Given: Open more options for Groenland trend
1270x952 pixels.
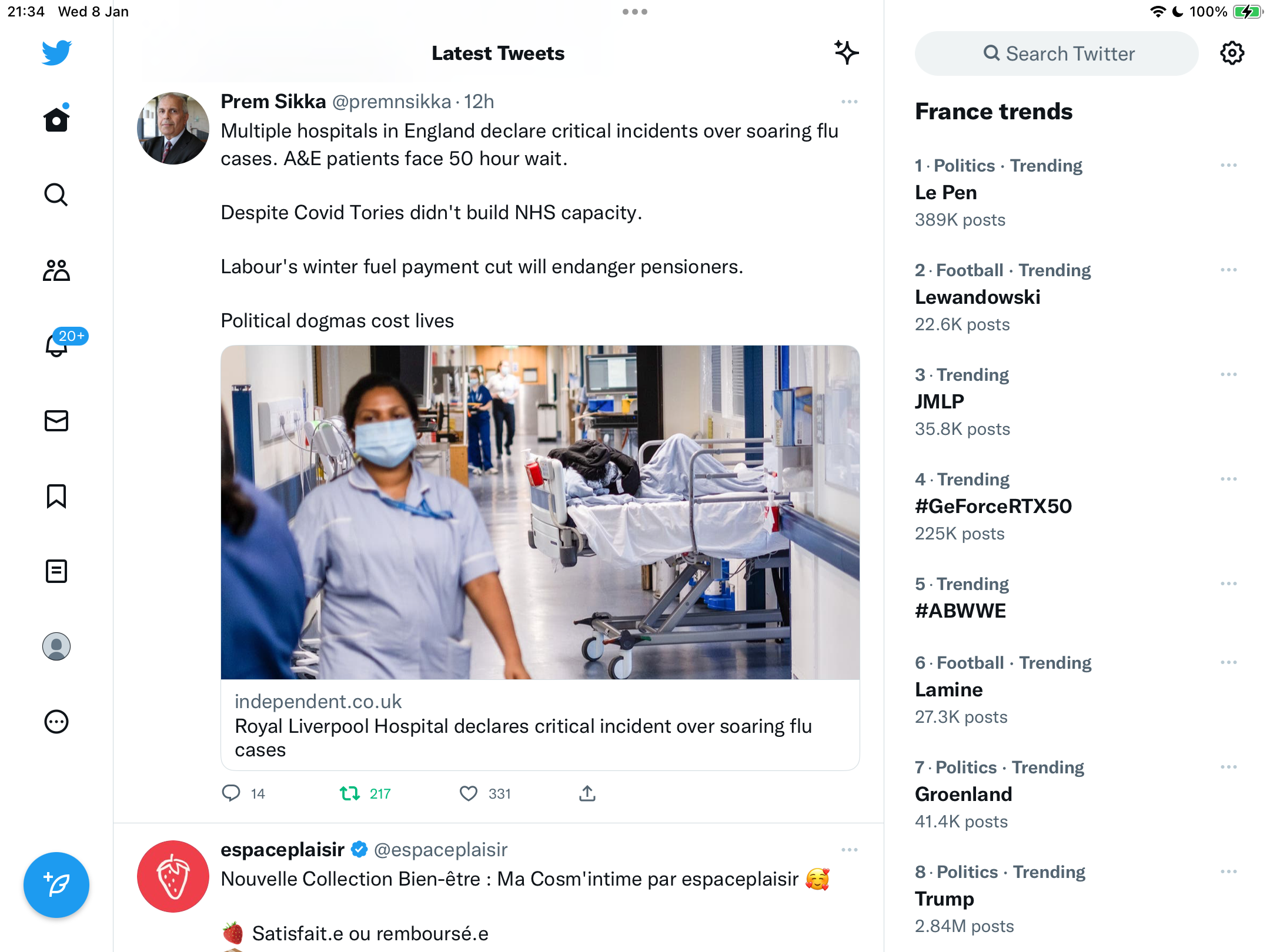Looking at the screenshot, I should pos(1229,767).
